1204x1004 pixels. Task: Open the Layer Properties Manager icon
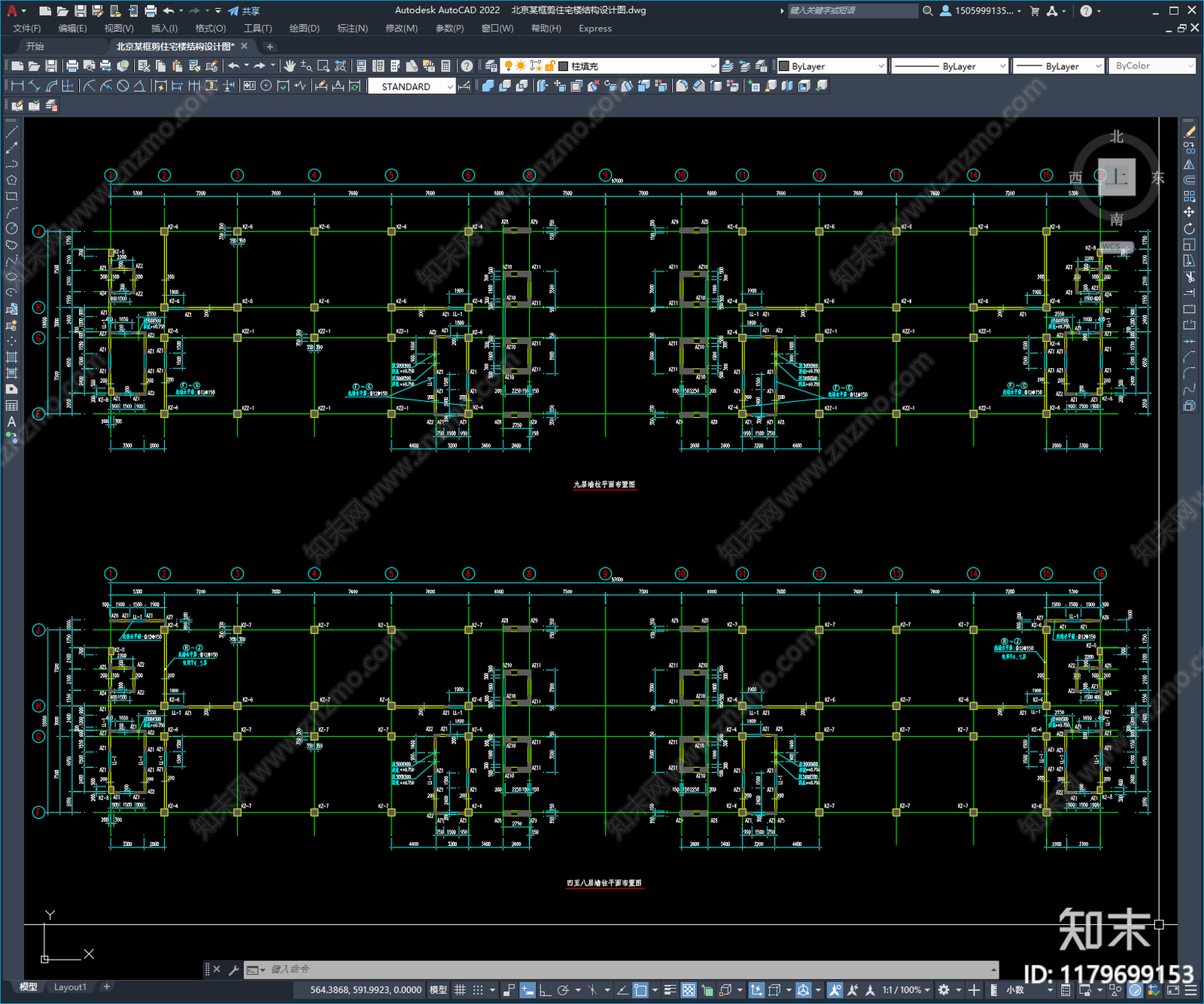coord(491,66)
